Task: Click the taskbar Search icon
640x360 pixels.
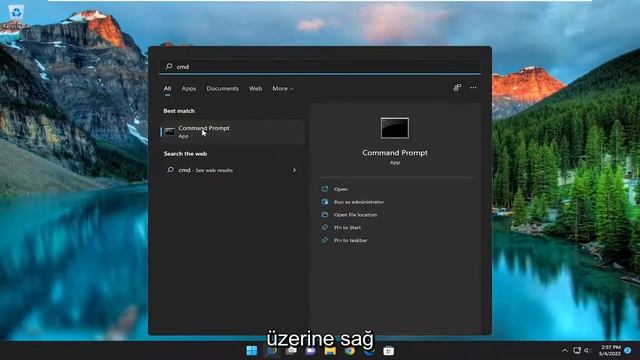Action: click(271, 351)
